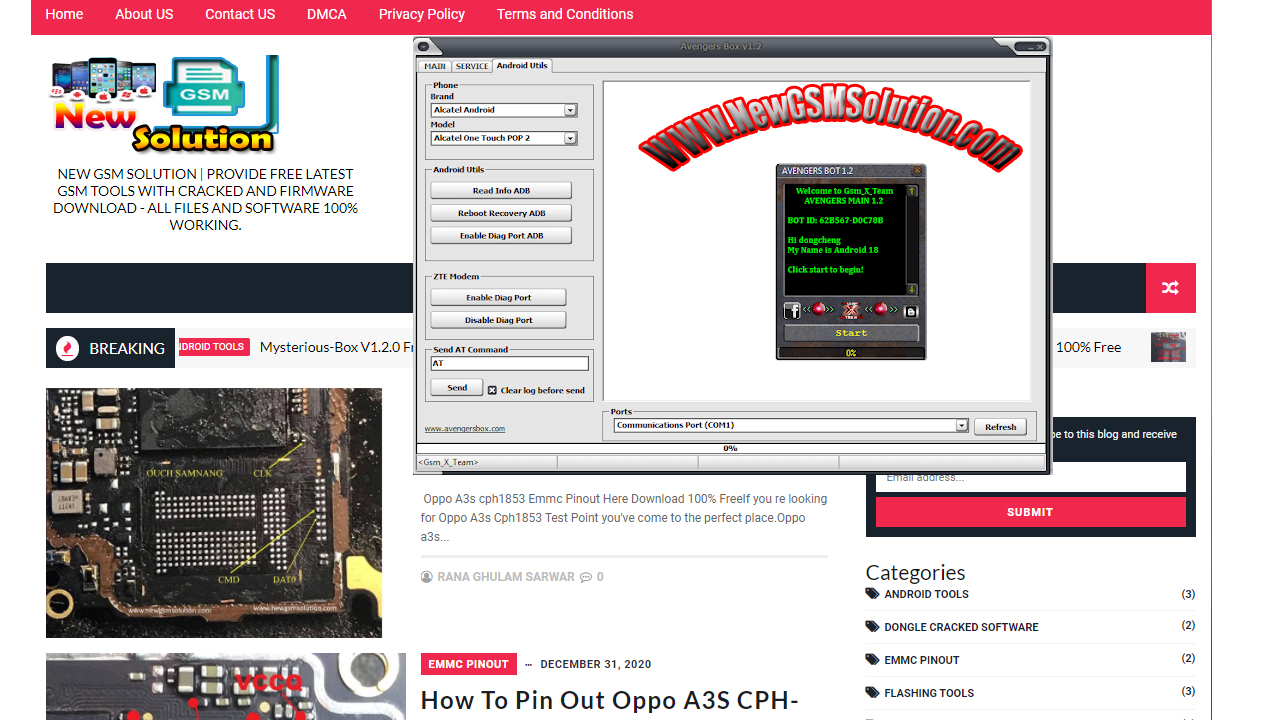Click the flame icon beside BREAKING
The width and height of the screenshot is (1280, 720).
69,347
